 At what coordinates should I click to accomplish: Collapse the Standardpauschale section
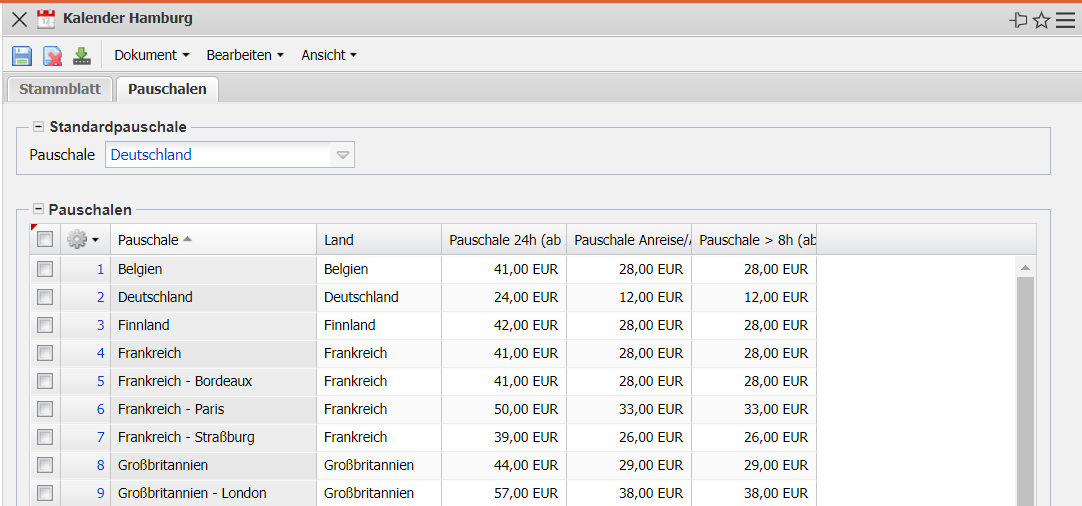click(39, 127)
